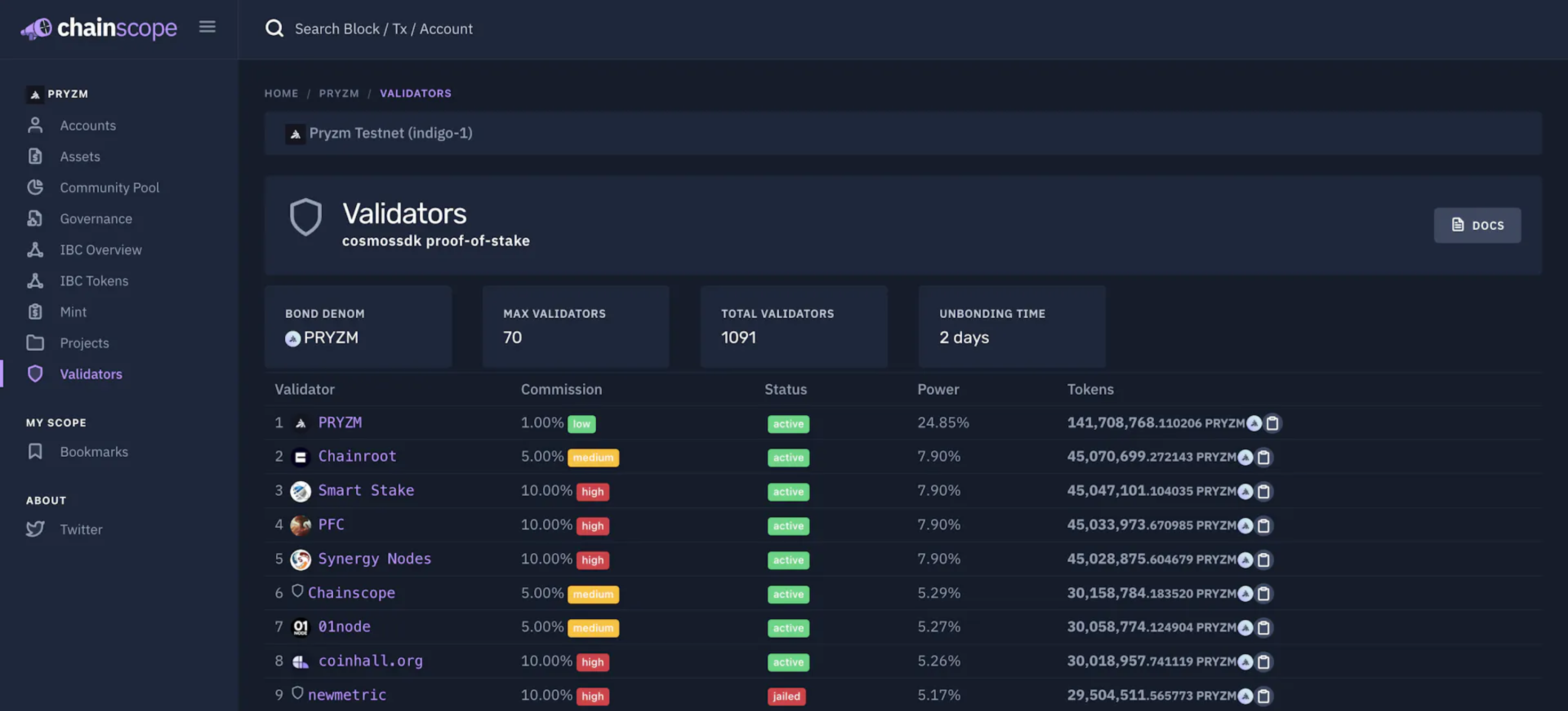Open the Chainroot validator
Image resolution: width=1568 pixels, height=711 pixels.
pos(357,456)
